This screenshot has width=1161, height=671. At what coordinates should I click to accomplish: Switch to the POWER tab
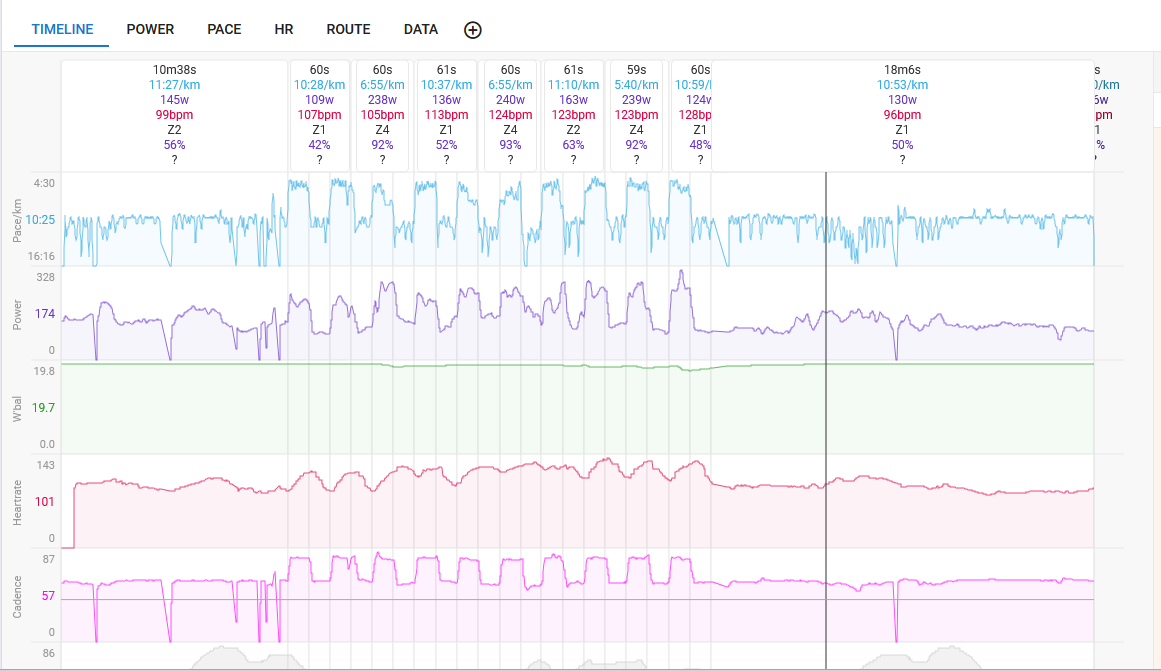click(150, 30)
